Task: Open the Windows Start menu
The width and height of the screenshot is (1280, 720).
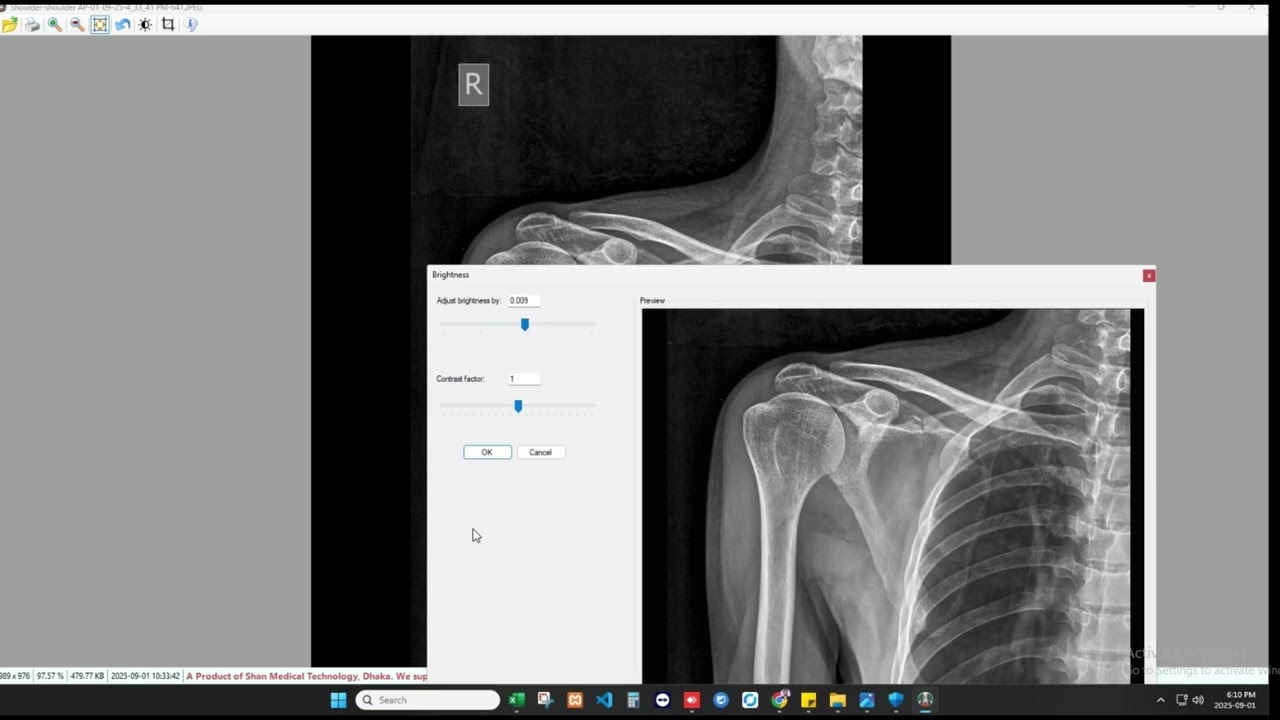Action: click(338, 700)
